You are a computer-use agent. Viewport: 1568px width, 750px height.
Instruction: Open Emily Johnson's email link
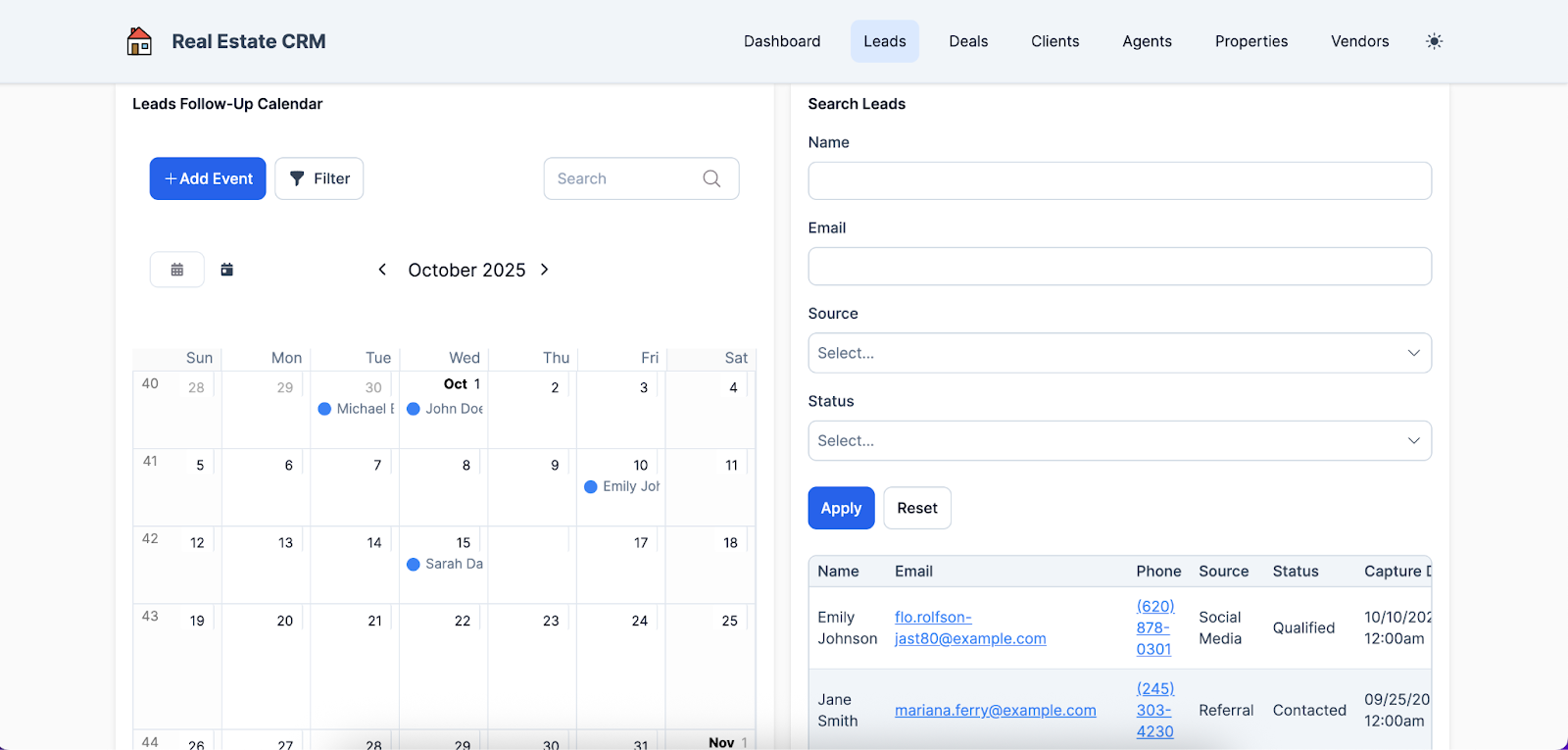click(x=969, y=627)
